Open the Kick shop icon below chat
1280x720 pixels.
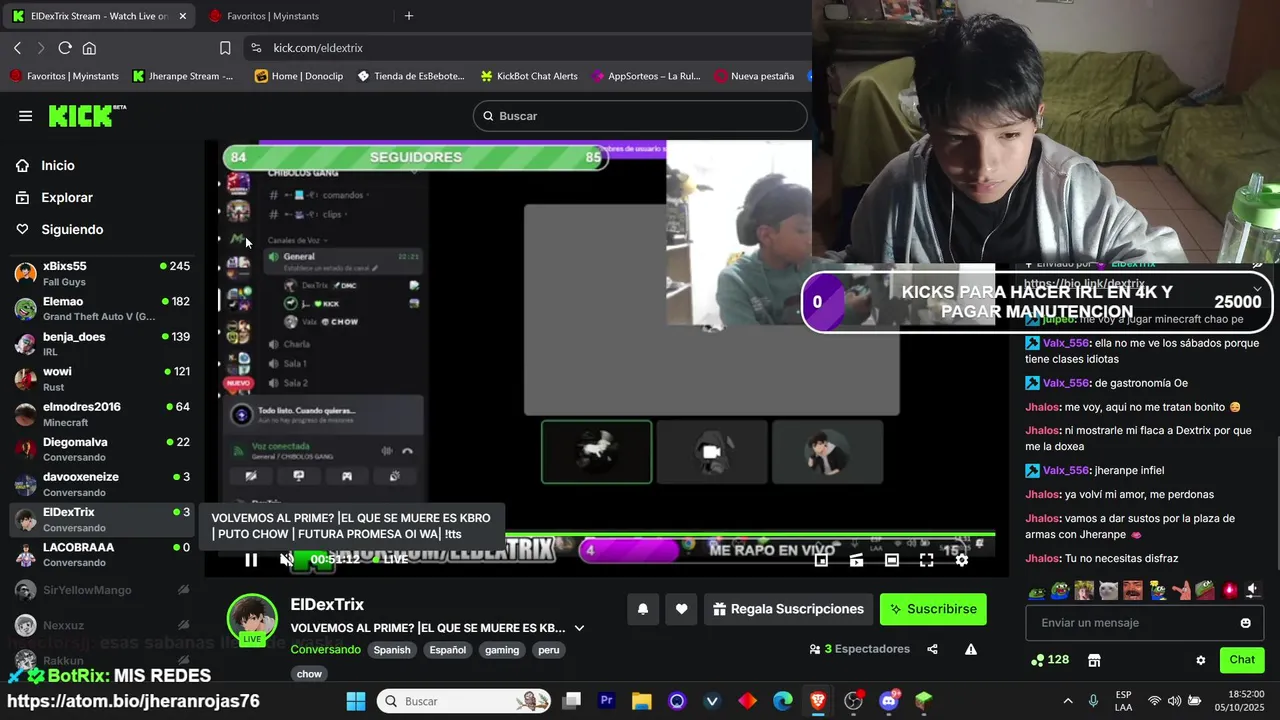(x=1094, y=660)
